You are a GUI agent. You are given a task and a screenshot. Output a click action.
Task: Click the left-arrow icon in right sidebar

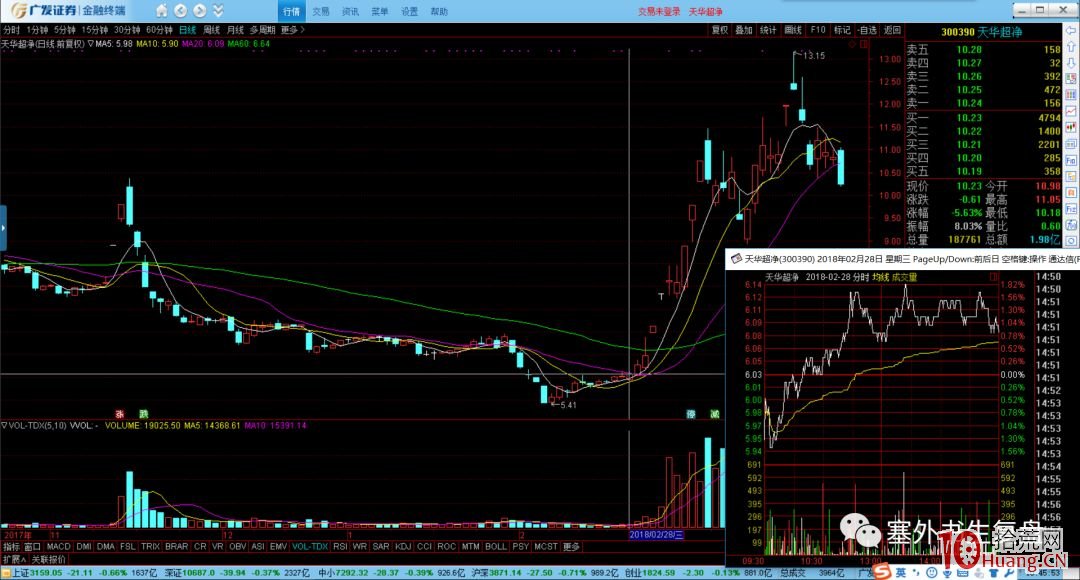[1071, 32]
